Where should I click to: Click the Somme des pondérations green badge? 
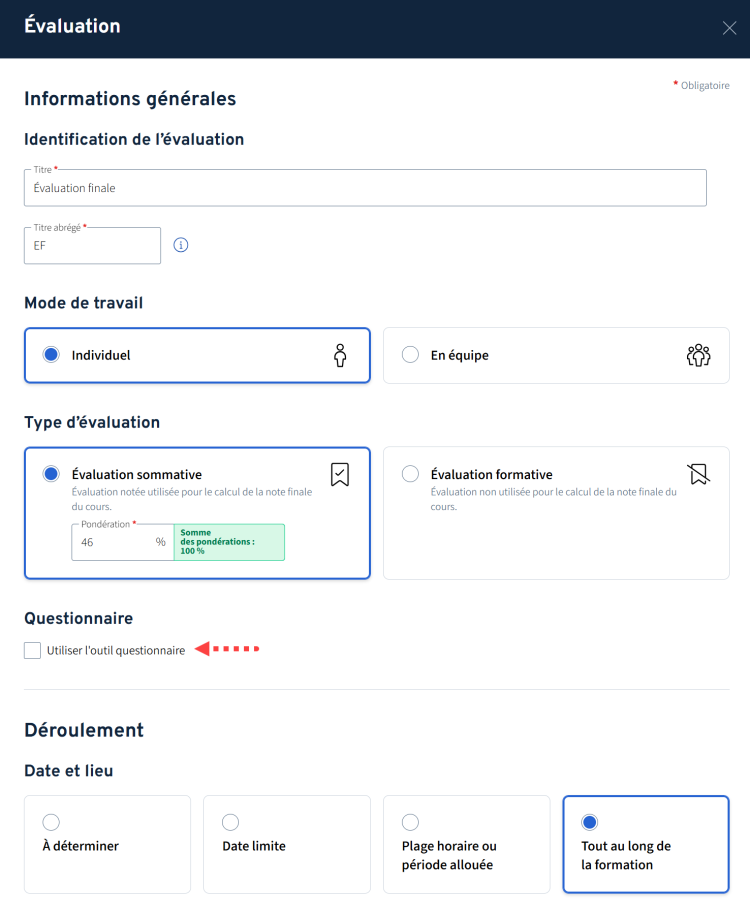coord(229,542)
